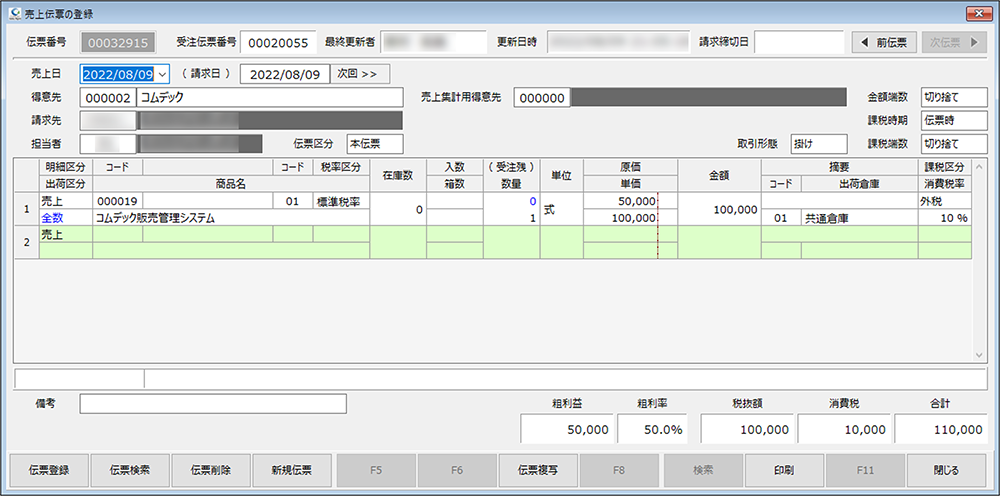Image resolution: width=1000 pixels, height=496 pixels.
Task: Click the 次伝票 next slip button
Action: click(x=953, y=43)
